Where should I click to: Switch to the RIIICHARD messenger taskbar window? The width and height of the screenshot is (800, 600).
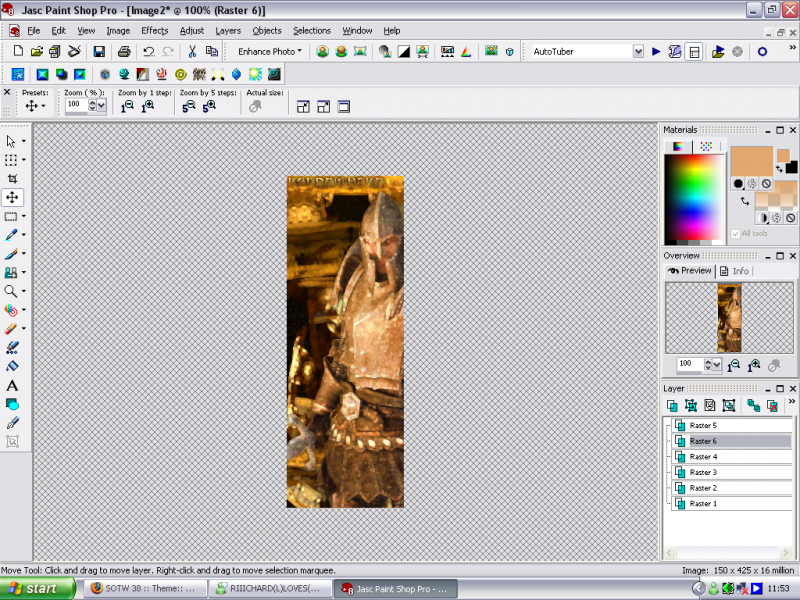tap(271, 589)
